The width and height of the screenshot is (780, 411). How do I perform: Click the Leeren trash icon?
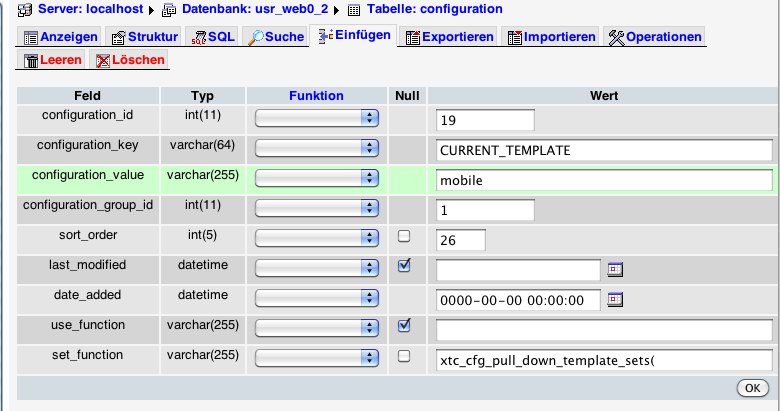(31, 61)
